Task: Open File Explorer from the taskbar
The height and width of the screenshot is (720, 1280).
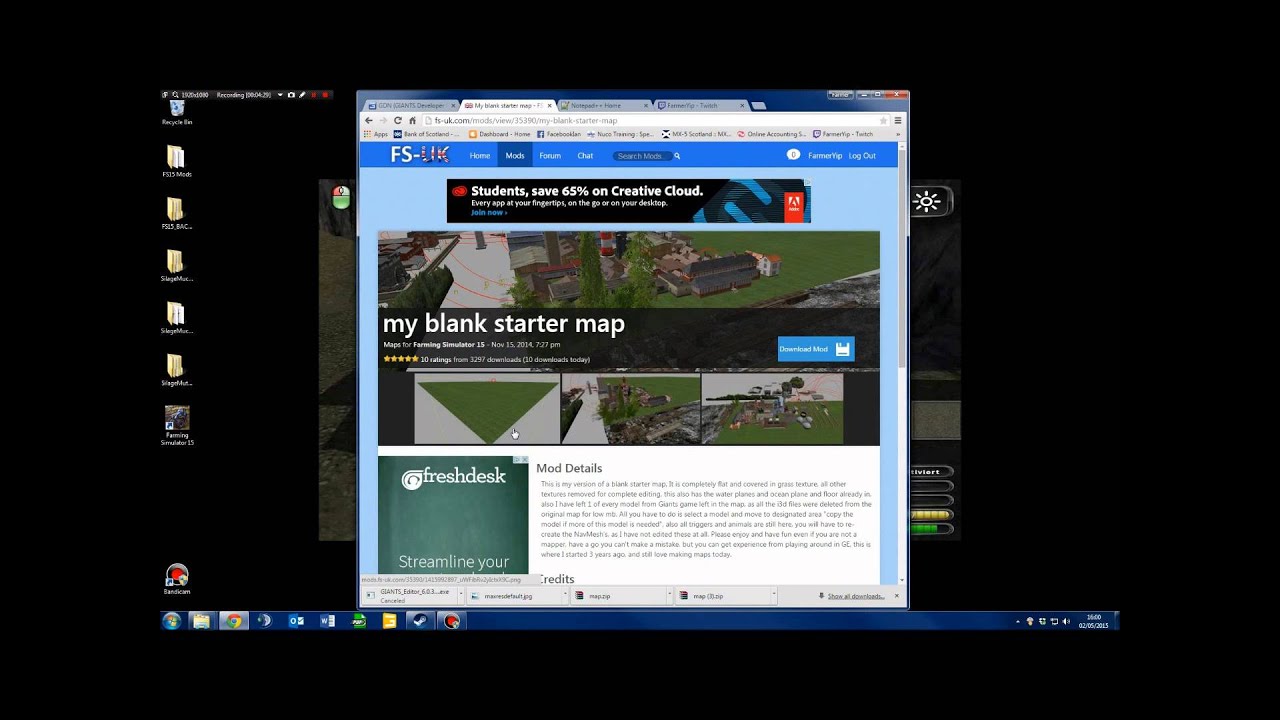Action: 202,621
